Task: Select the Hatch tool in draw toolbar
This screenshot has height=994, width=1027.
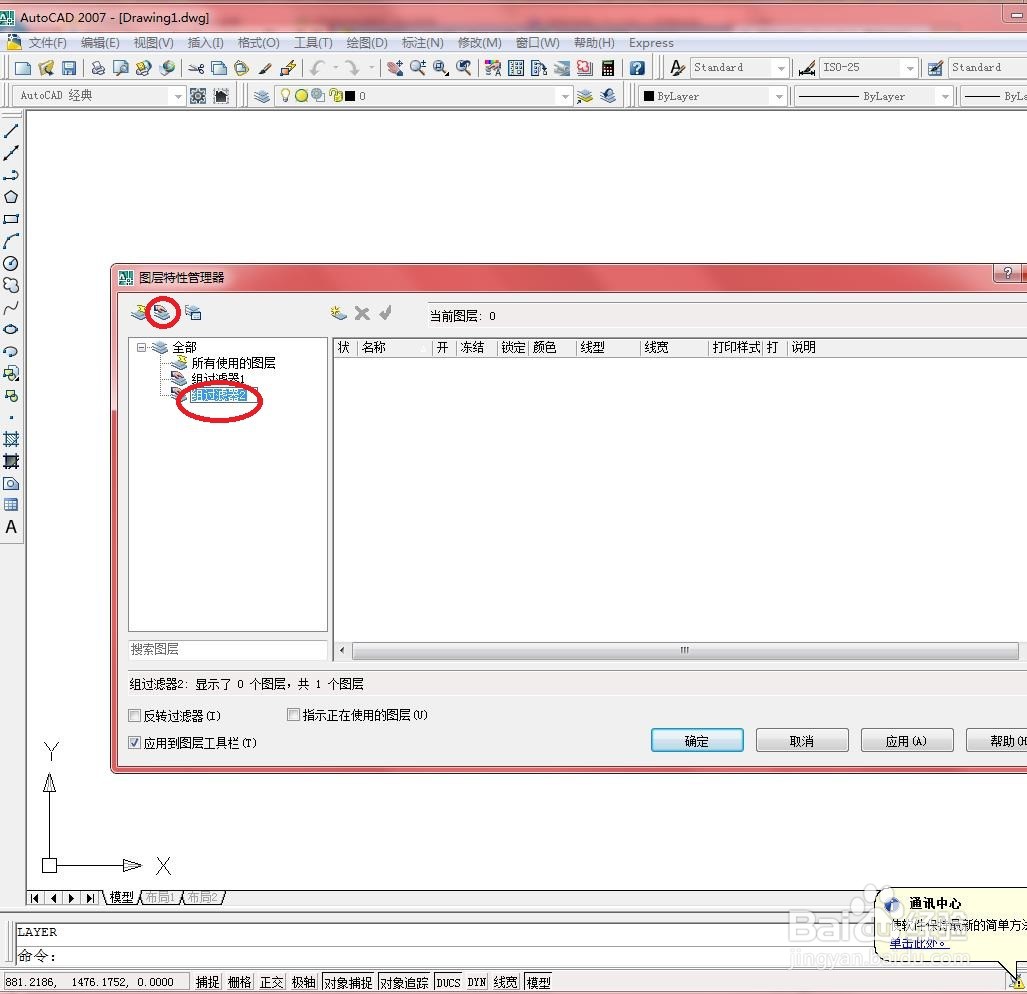Action: pyautogui.click(x=11, y=439)
